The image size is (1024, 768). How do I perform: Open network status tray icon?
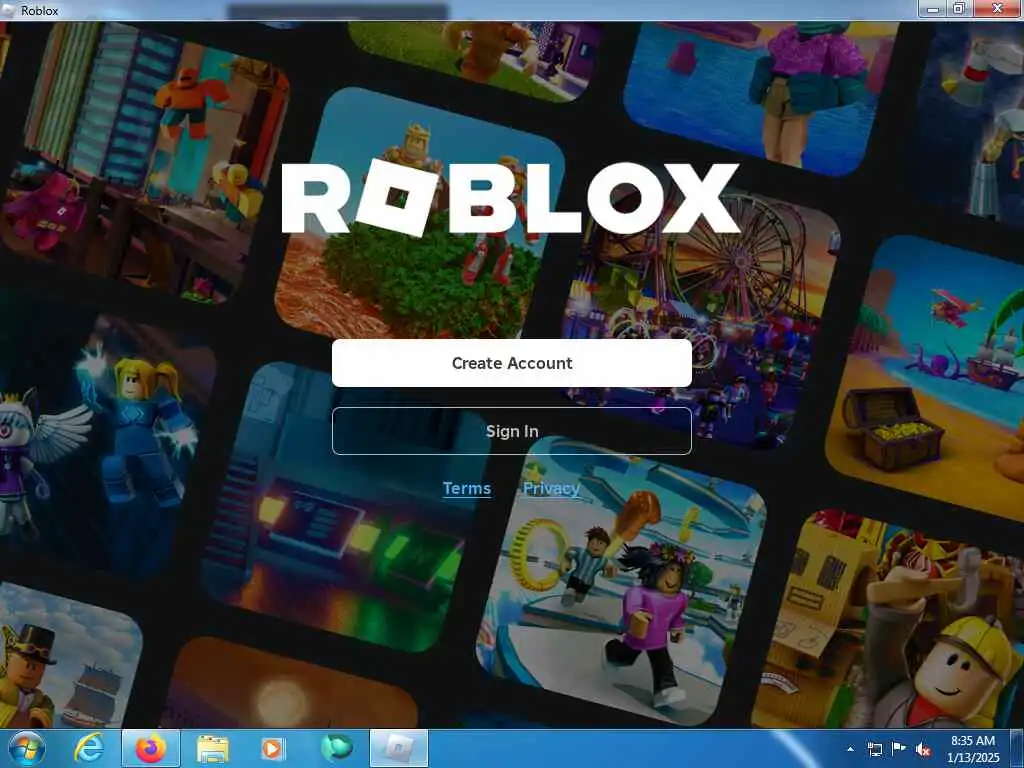[874, 749]
